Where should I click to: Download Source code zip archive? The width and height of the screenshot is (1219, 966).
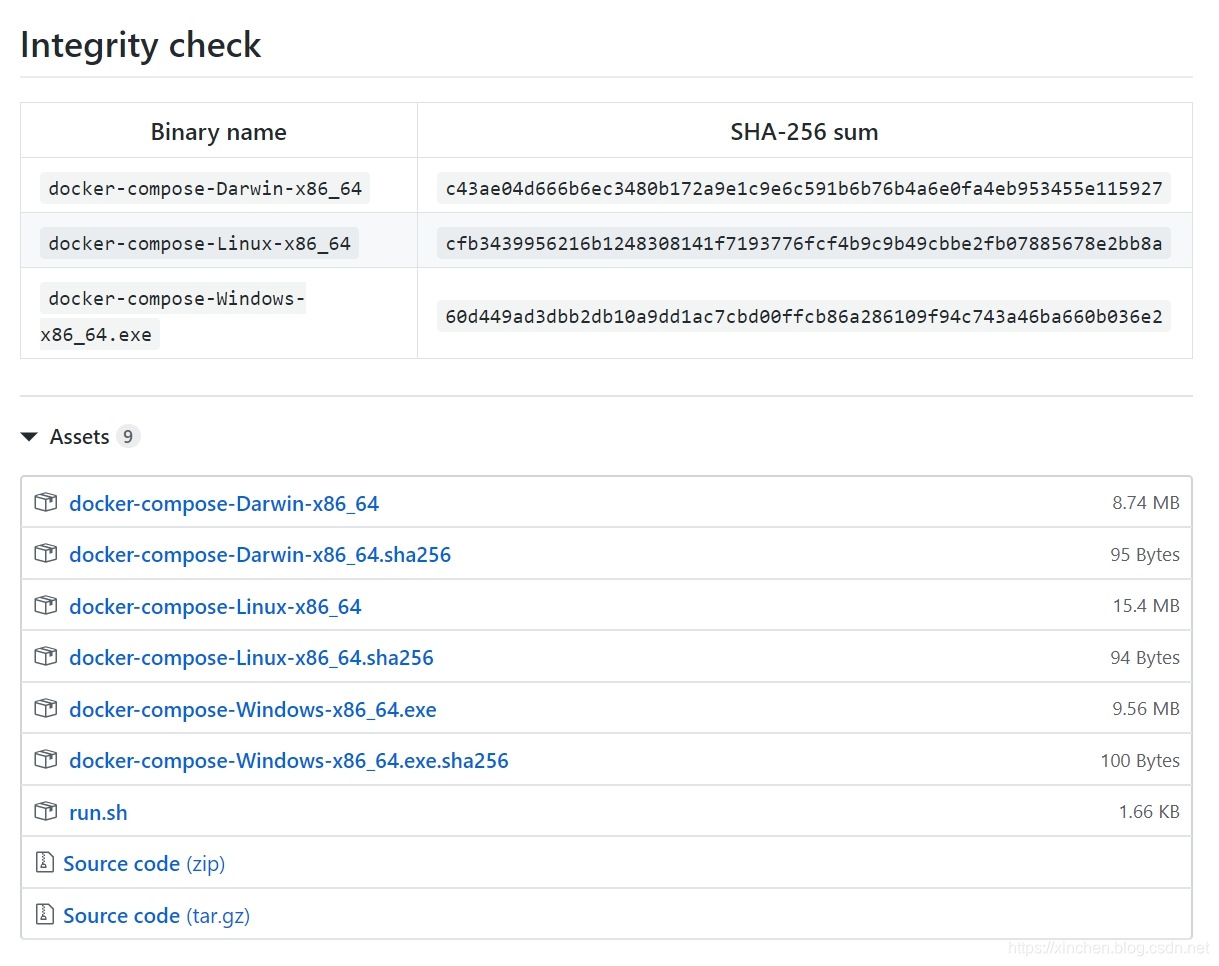143,863
